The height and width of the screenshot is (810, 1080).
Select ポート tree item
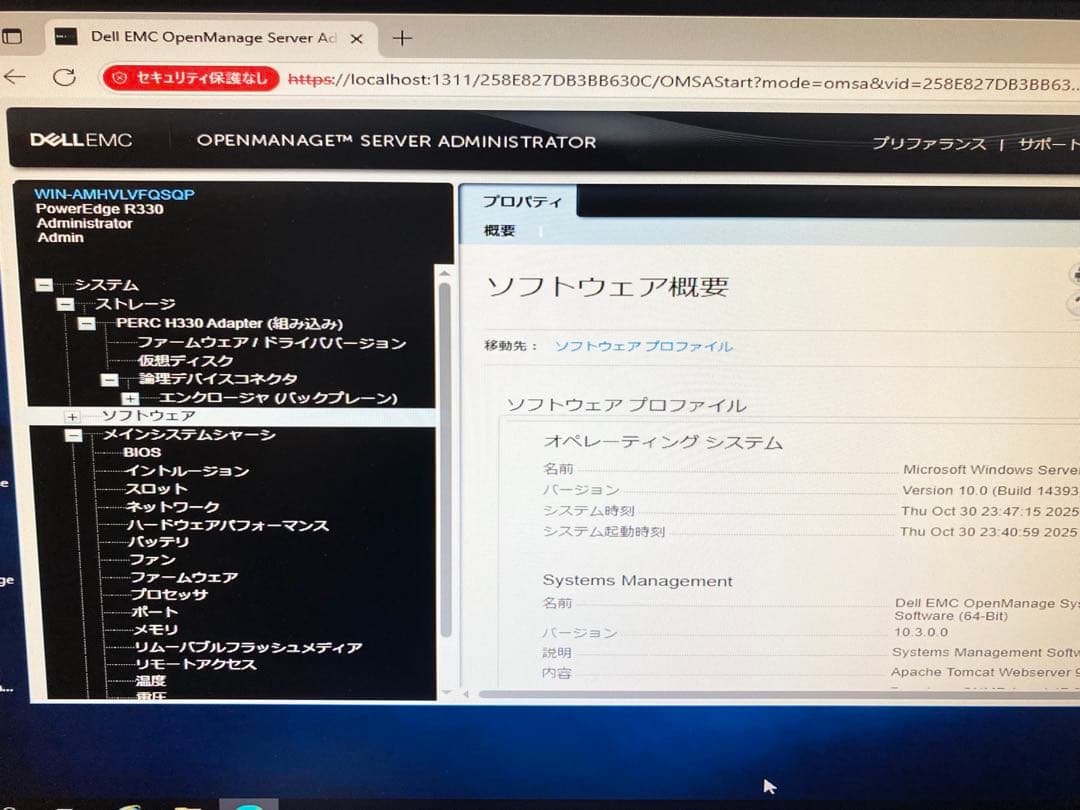coord(155,612)
